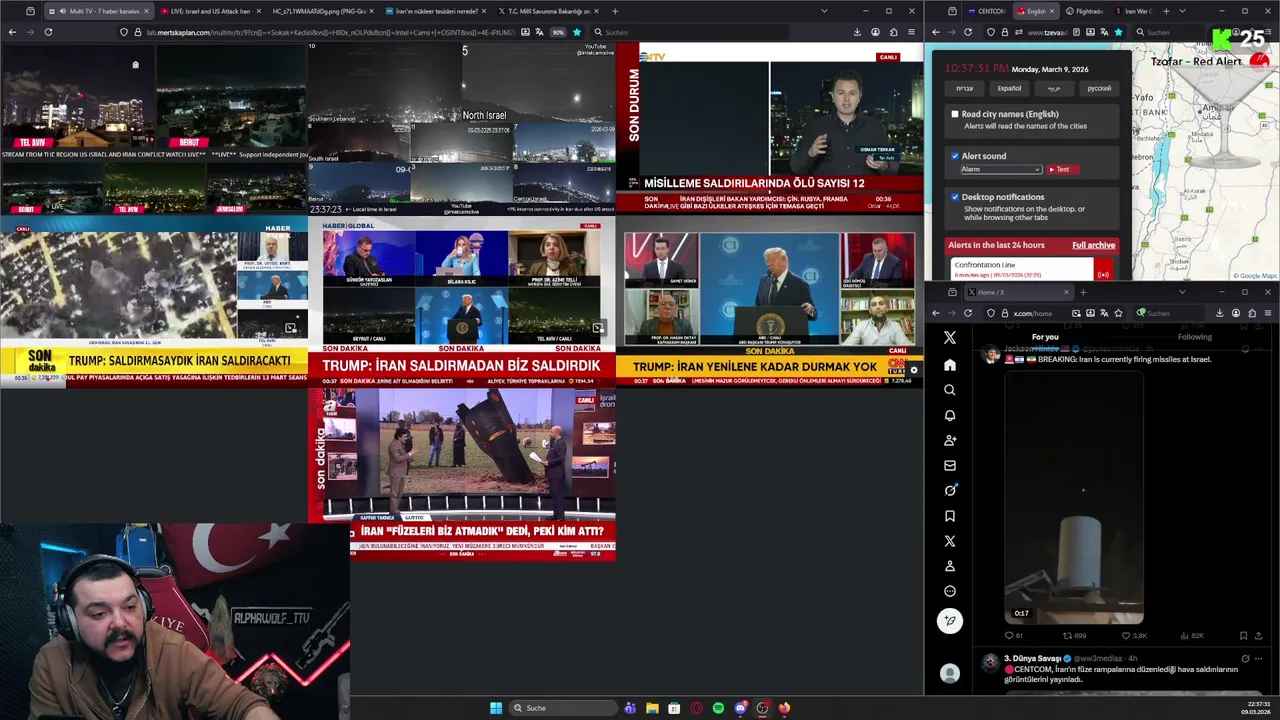Click the X logo atop sidebar
The height and width of the screenshot is (720, 1280).
tap(950, 338)
